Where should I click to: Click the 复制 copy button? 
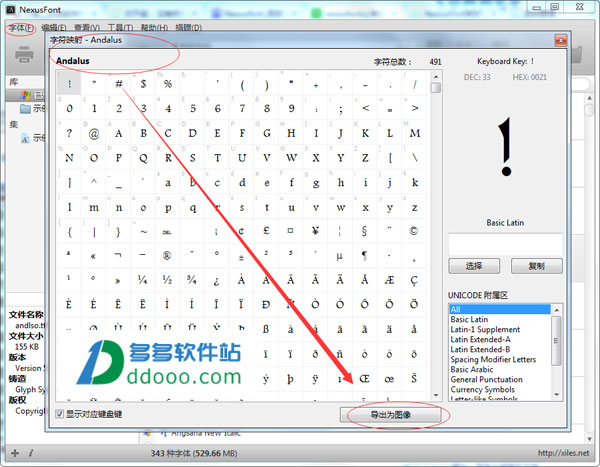(536, 266)
